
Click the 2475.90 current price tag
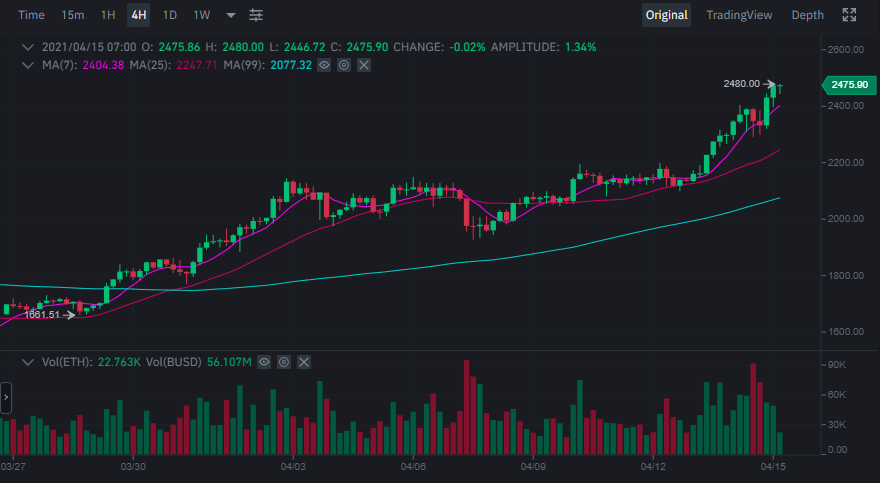coord(847,85)
